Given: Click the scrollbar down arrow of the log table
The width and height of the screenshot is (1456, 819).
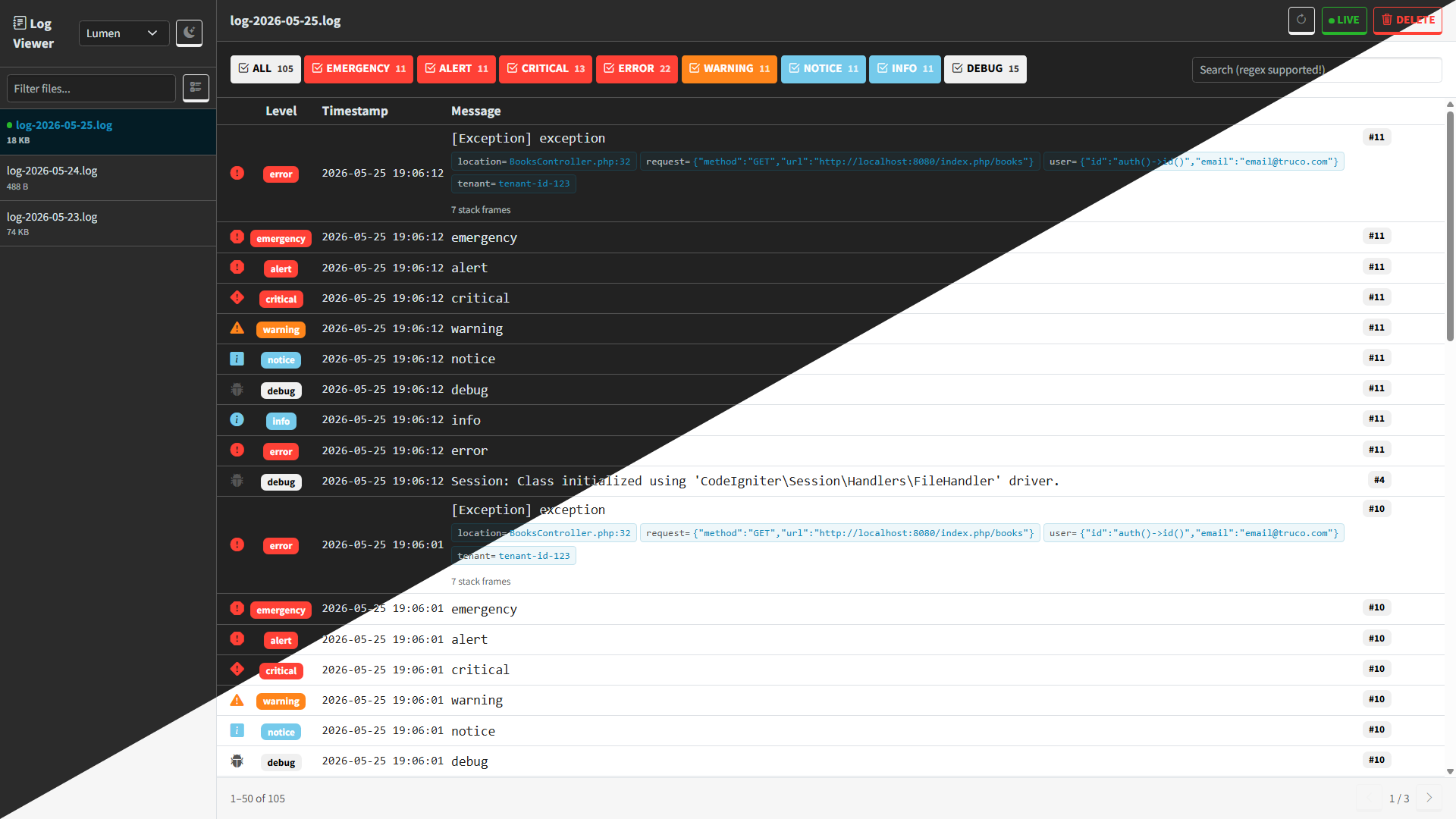Looking at the screenshot, I should pos(1450,772).
